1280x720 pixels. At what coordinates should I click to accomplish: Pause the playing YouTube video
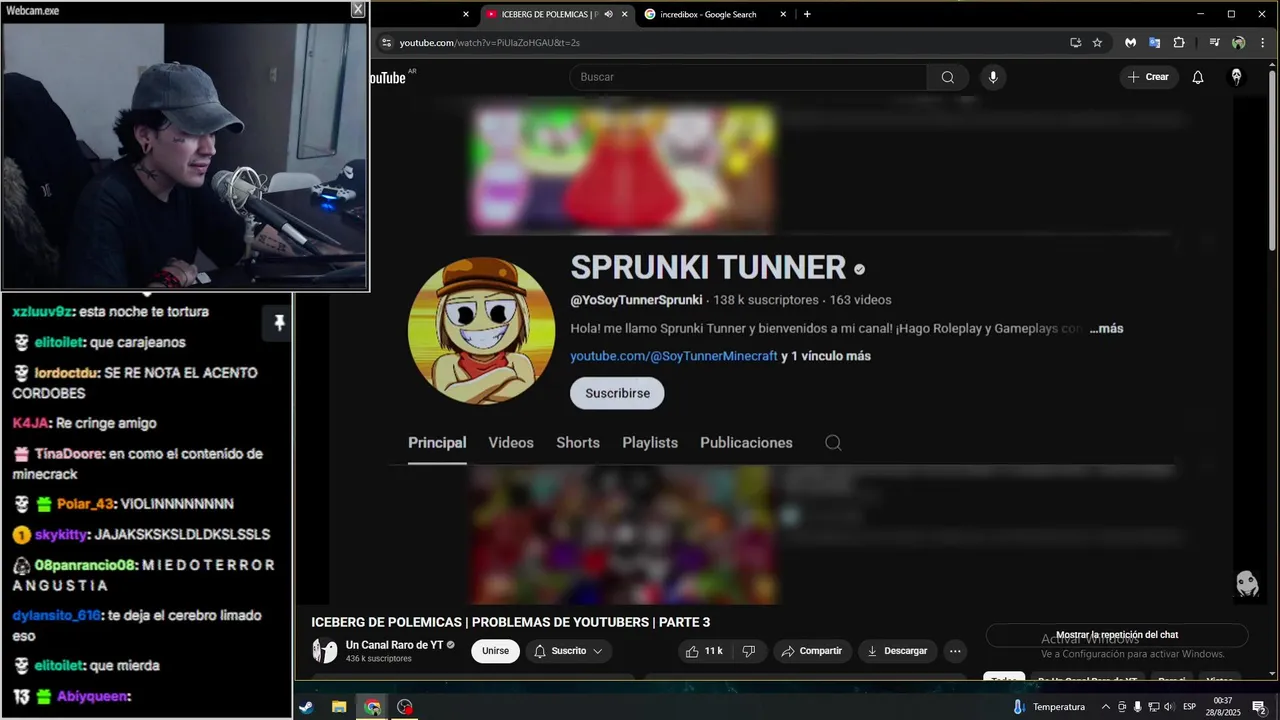tap(782, 350)
